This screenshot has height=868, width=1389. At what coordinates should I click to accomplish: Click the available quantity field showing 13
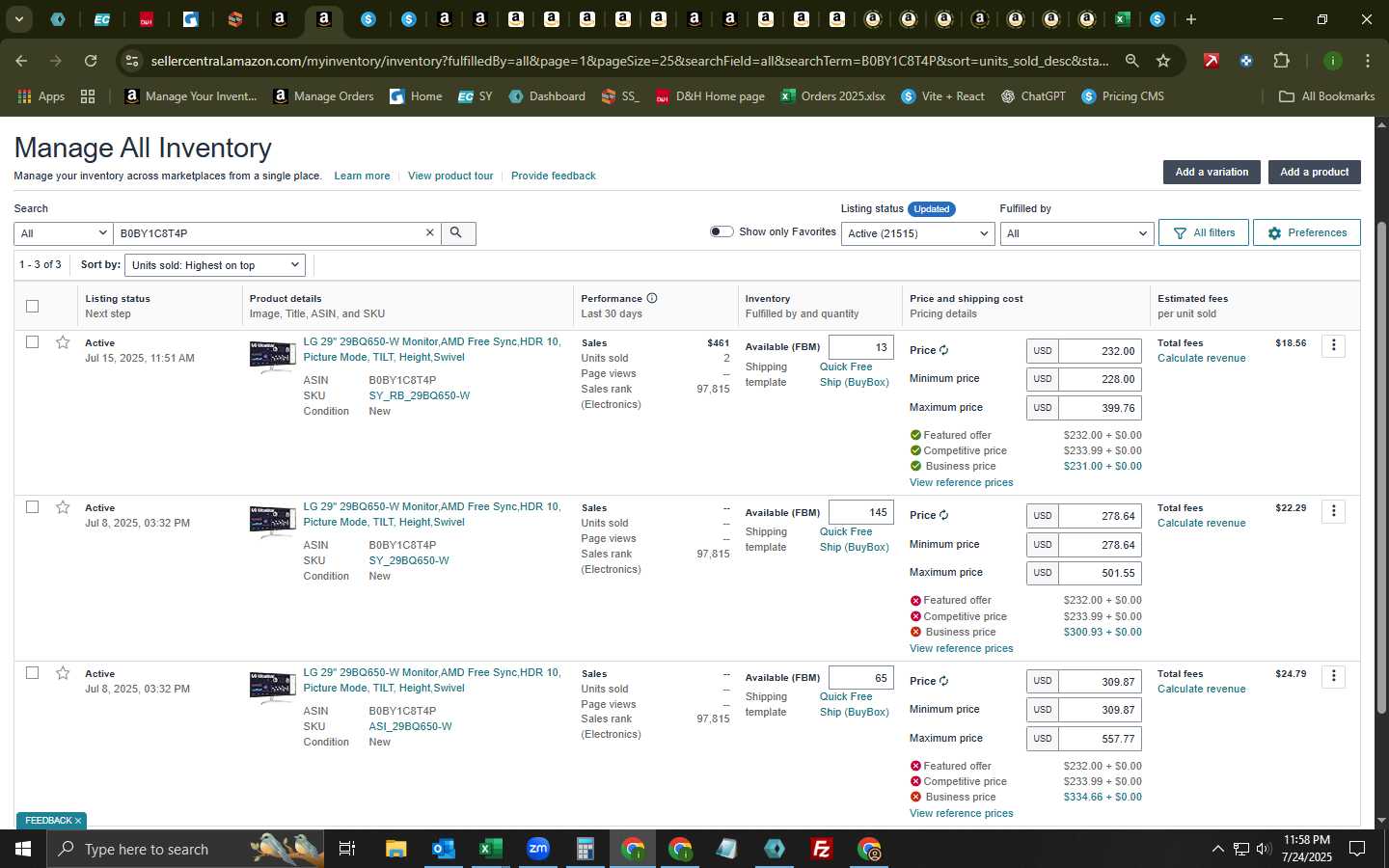(860, 347)
